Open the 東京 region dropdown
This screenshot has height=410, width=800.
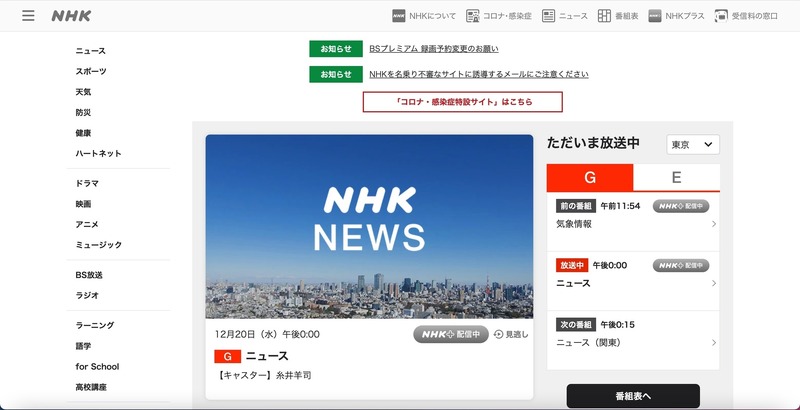point(693,145)
